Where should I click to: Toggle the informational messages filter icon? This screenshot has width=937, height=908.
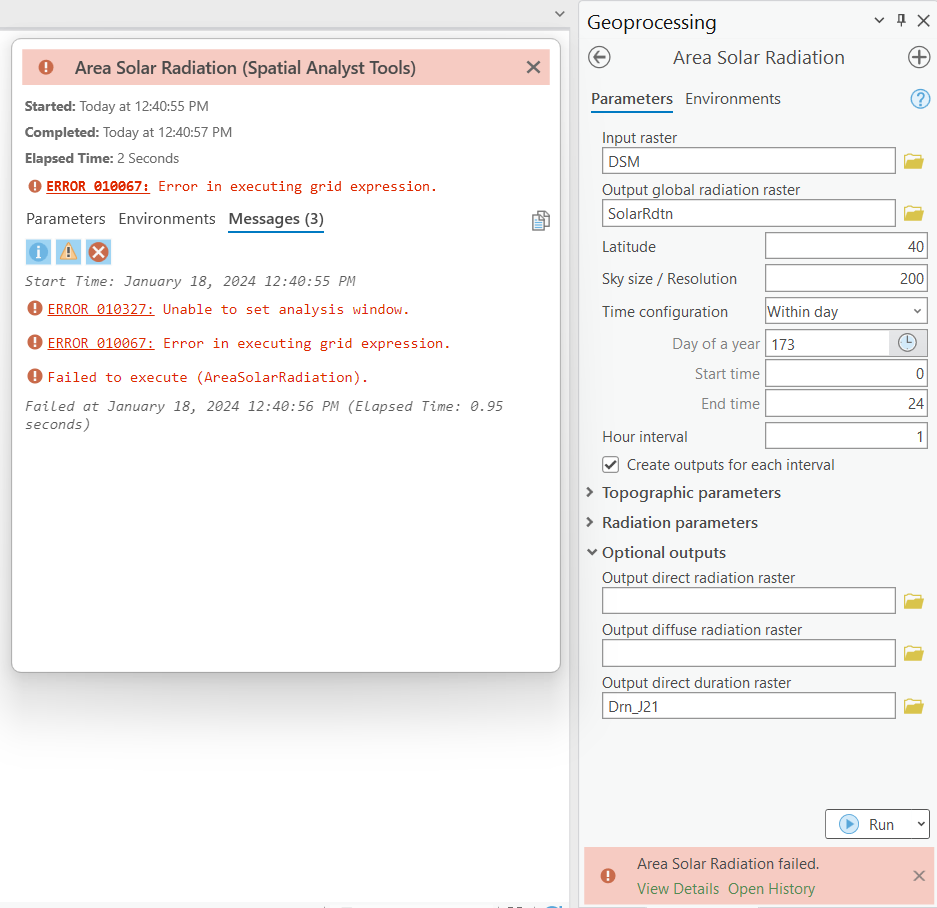(x=38, y=252)
